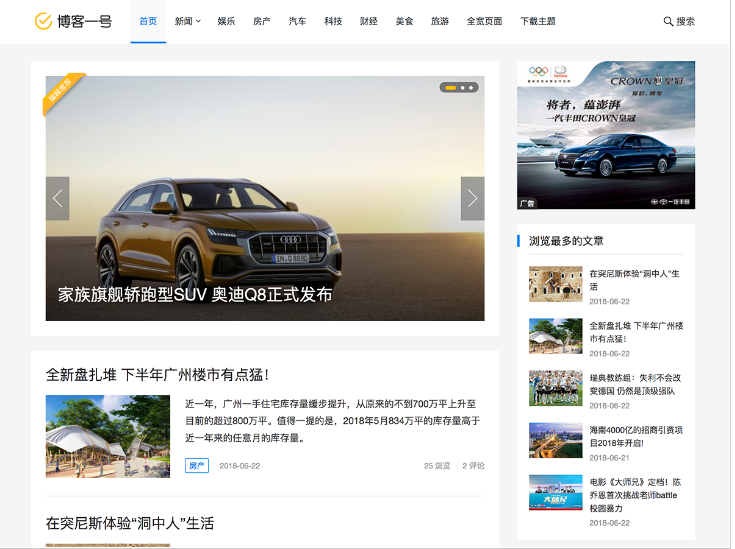The width and height of the screenshot is (735, 549).
Task: Select the third carousel indicator dot
Action: [471, 88]
